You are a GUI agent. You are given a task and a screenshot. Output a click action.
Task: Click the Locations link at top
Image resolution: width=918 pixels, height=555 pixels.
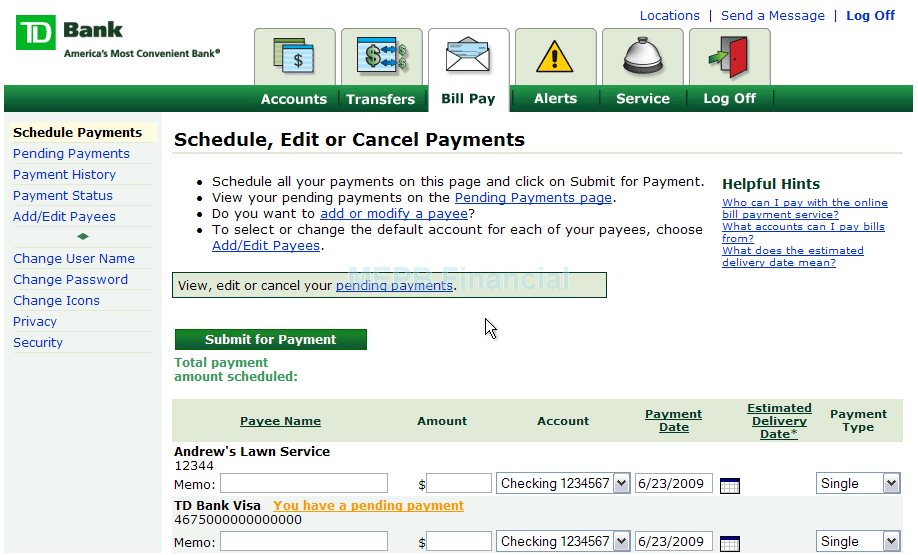[x=669, y=16]
